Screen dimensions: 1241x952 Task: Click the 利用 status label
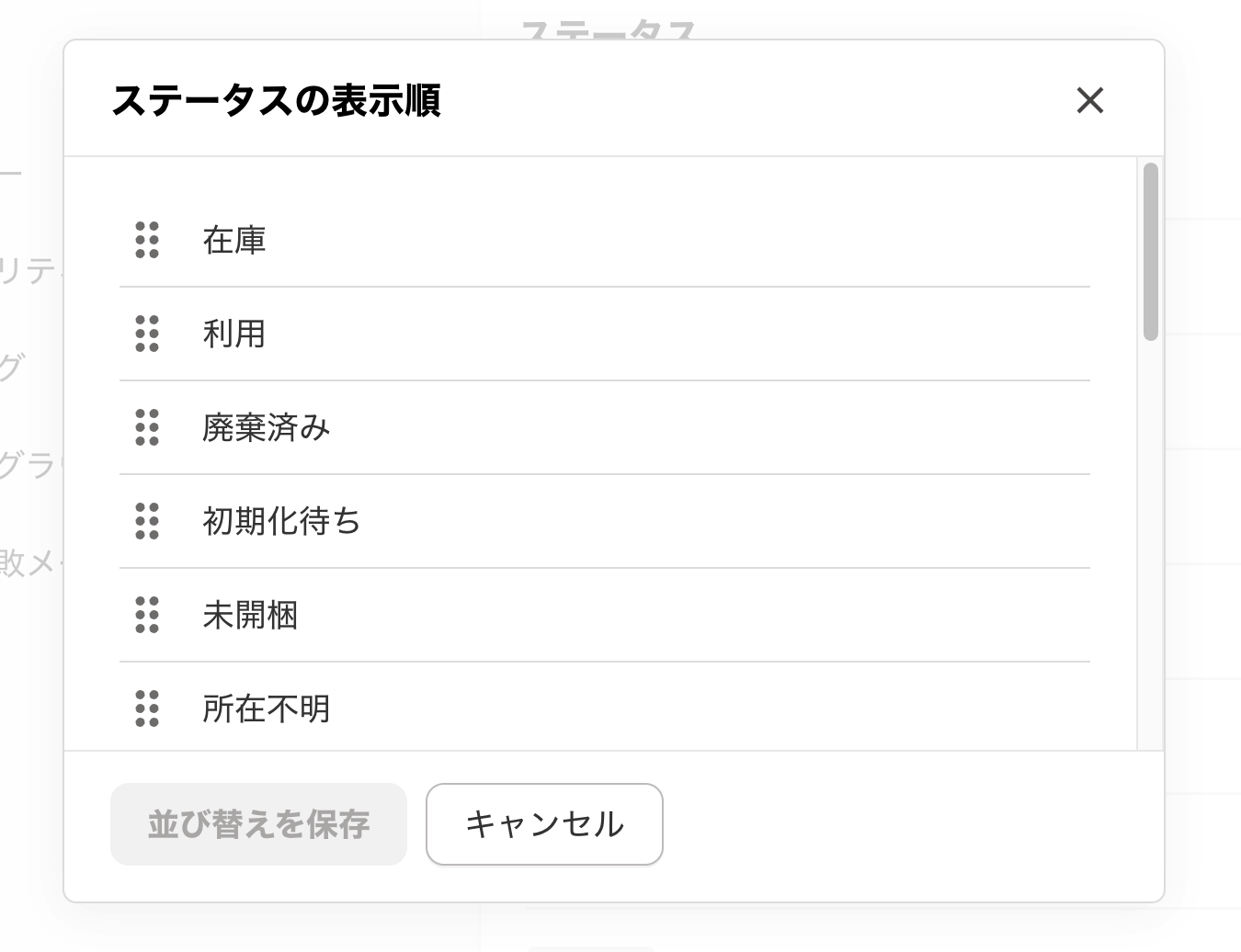coord(234,334)
